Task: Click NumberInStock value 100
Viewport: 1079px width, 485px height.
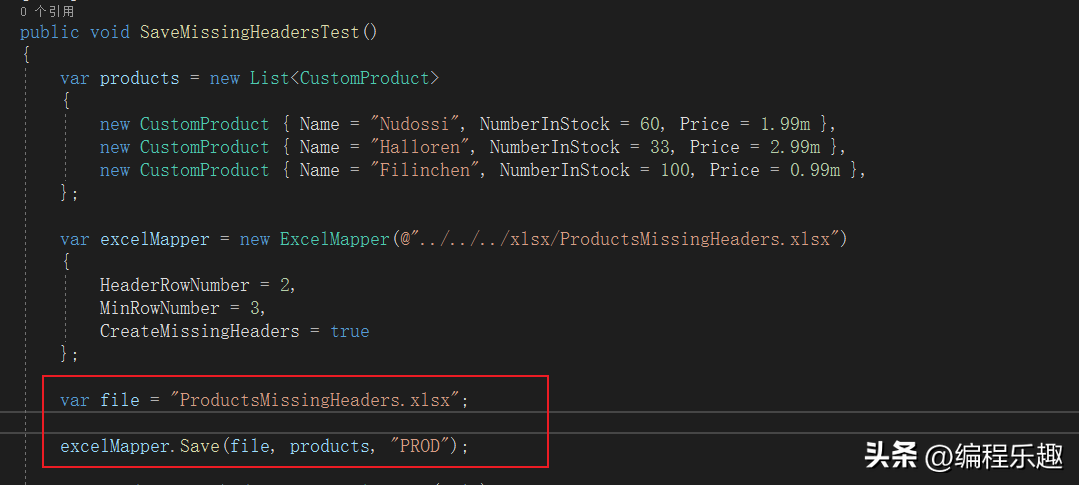Action: 674,170
